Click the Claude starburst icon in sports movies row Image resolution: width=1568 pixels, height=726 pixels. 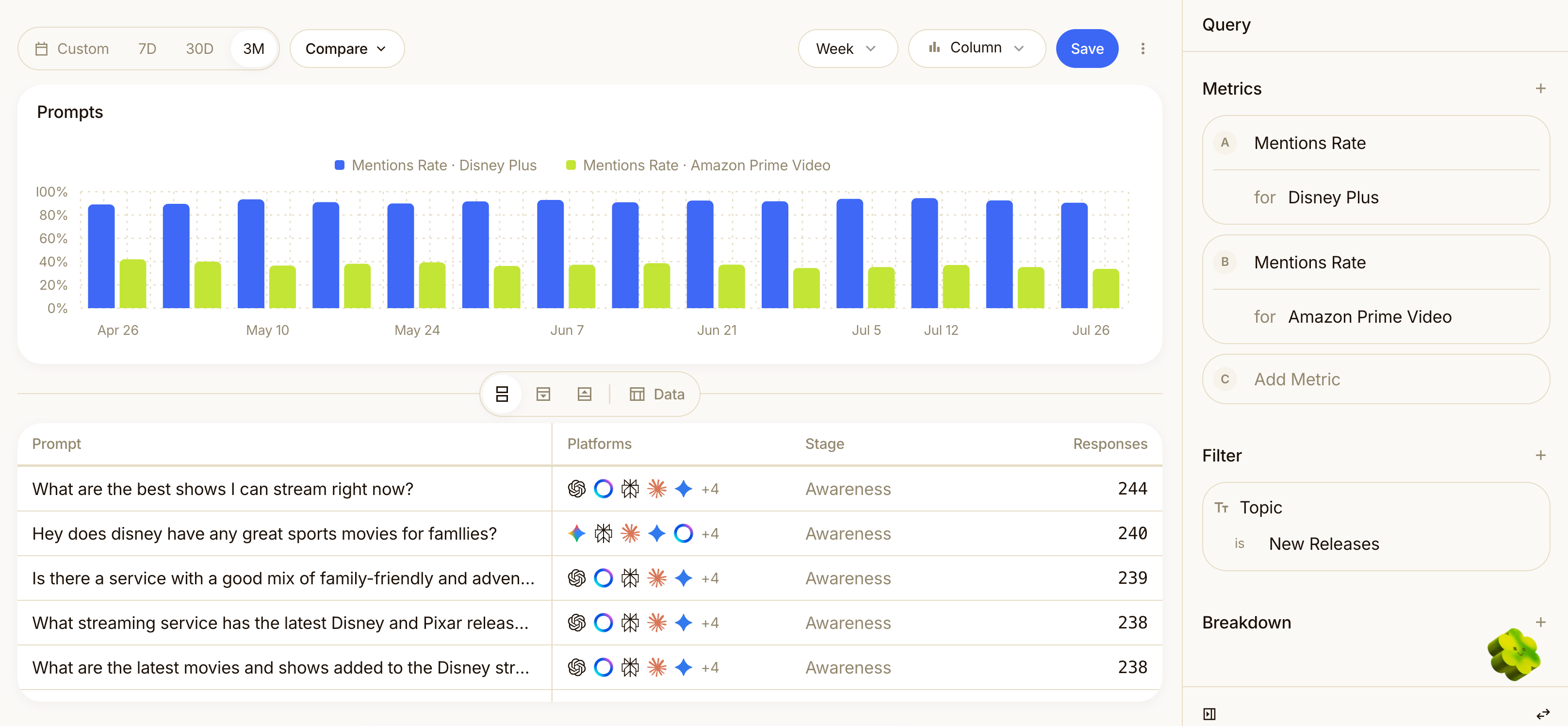[630, 533]
